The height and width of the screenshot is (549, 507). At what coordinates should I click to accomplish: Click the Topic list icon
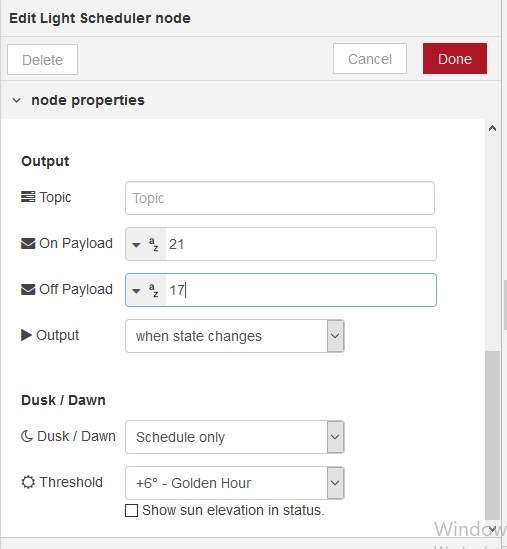28,197
